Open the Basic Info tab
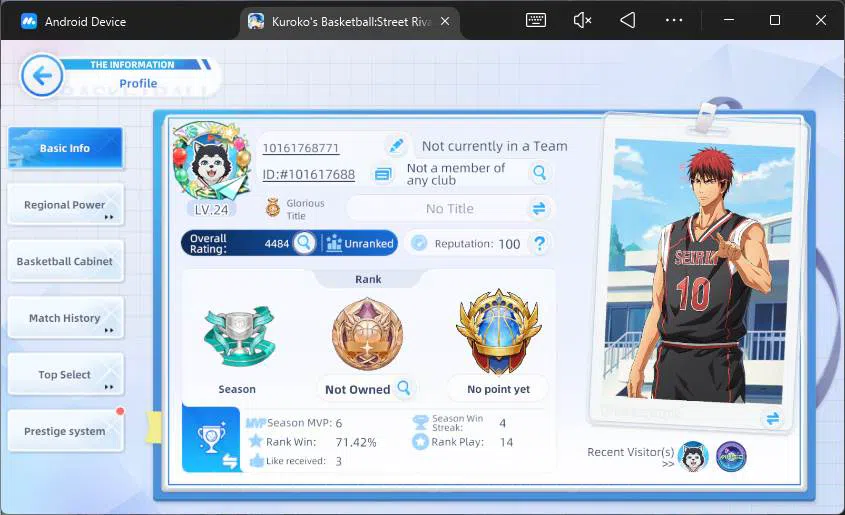845x515 pixels. point(65,148)
